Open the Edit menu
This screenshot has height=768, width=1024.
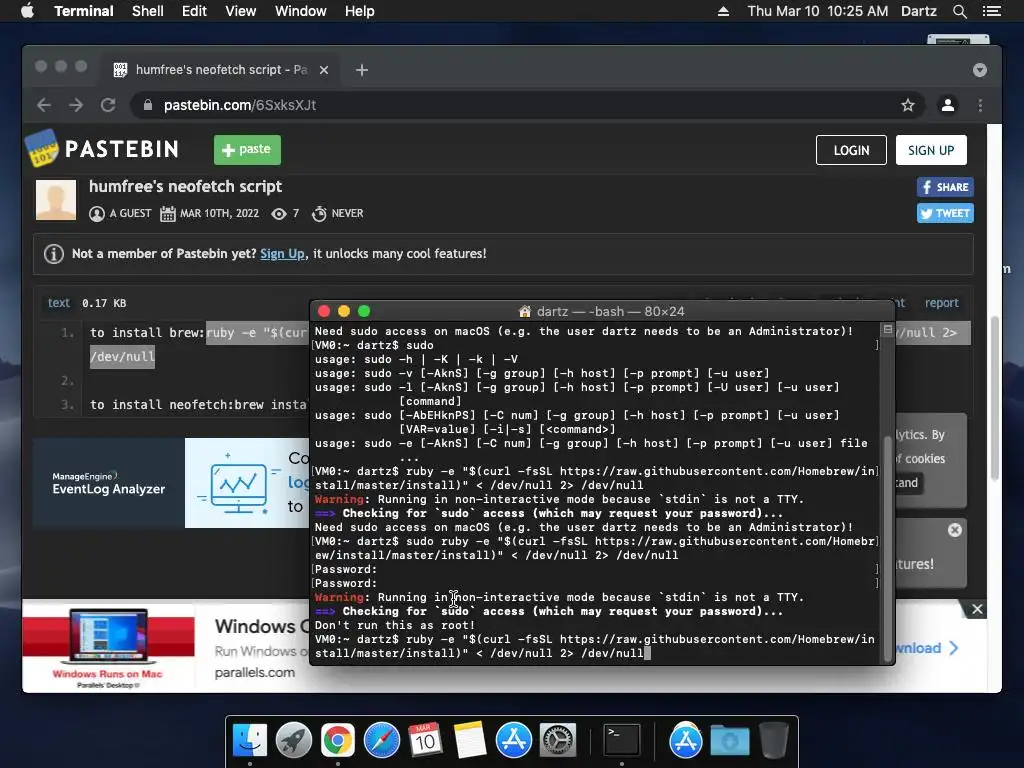[194, 11]
